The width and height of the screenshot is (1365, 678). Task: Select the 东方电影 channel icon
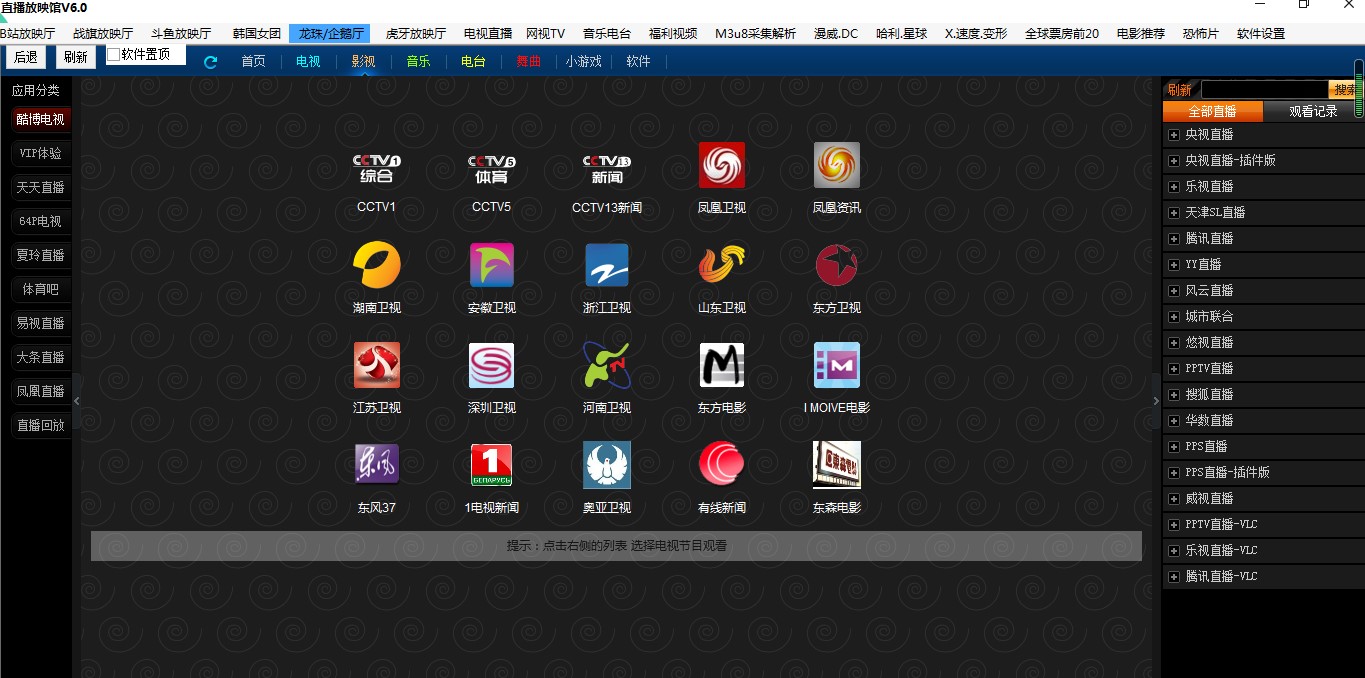click(x=722, y=366)
